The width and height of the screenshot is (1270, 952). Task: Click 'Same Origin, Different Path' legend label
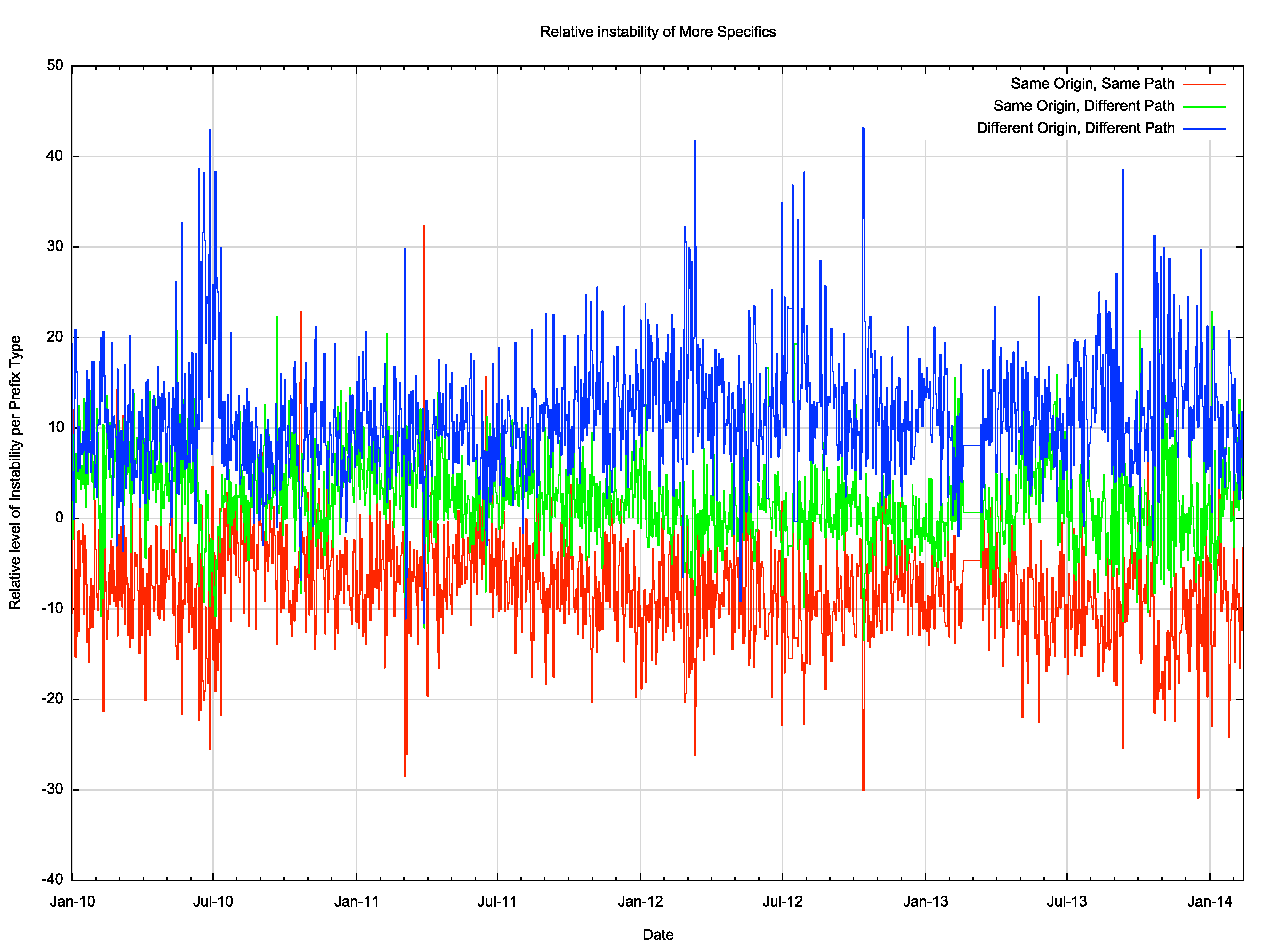1083,106
